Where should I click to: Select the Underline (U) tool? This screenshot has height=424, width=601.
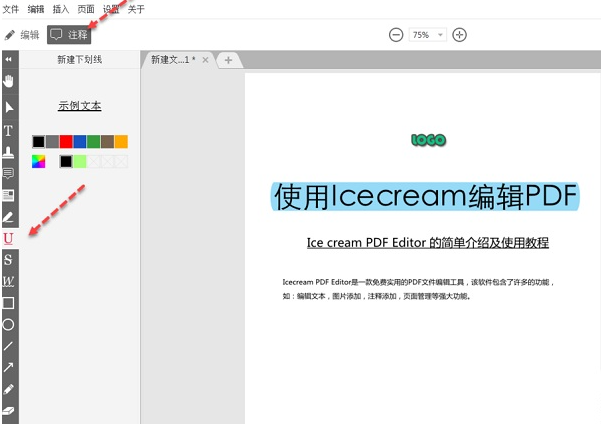(8, 238)
